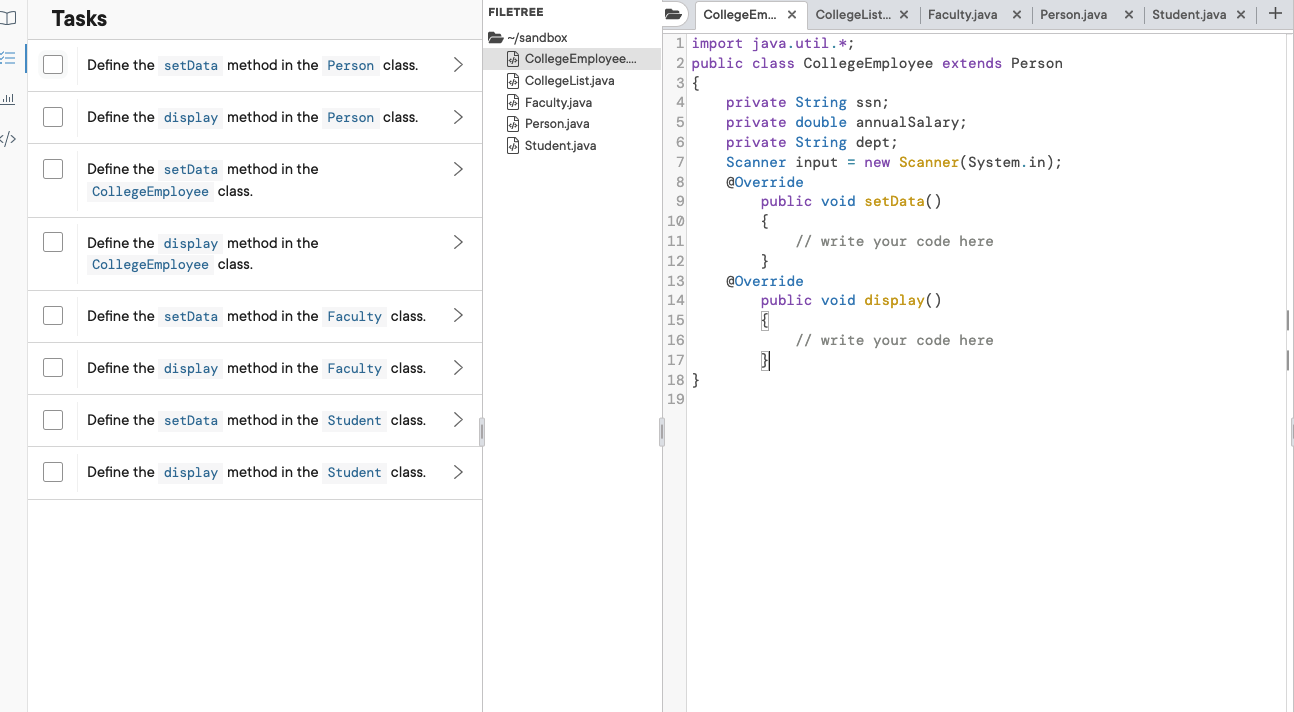Check CollegeEmployee setData task checkbox

coord(53,169)
